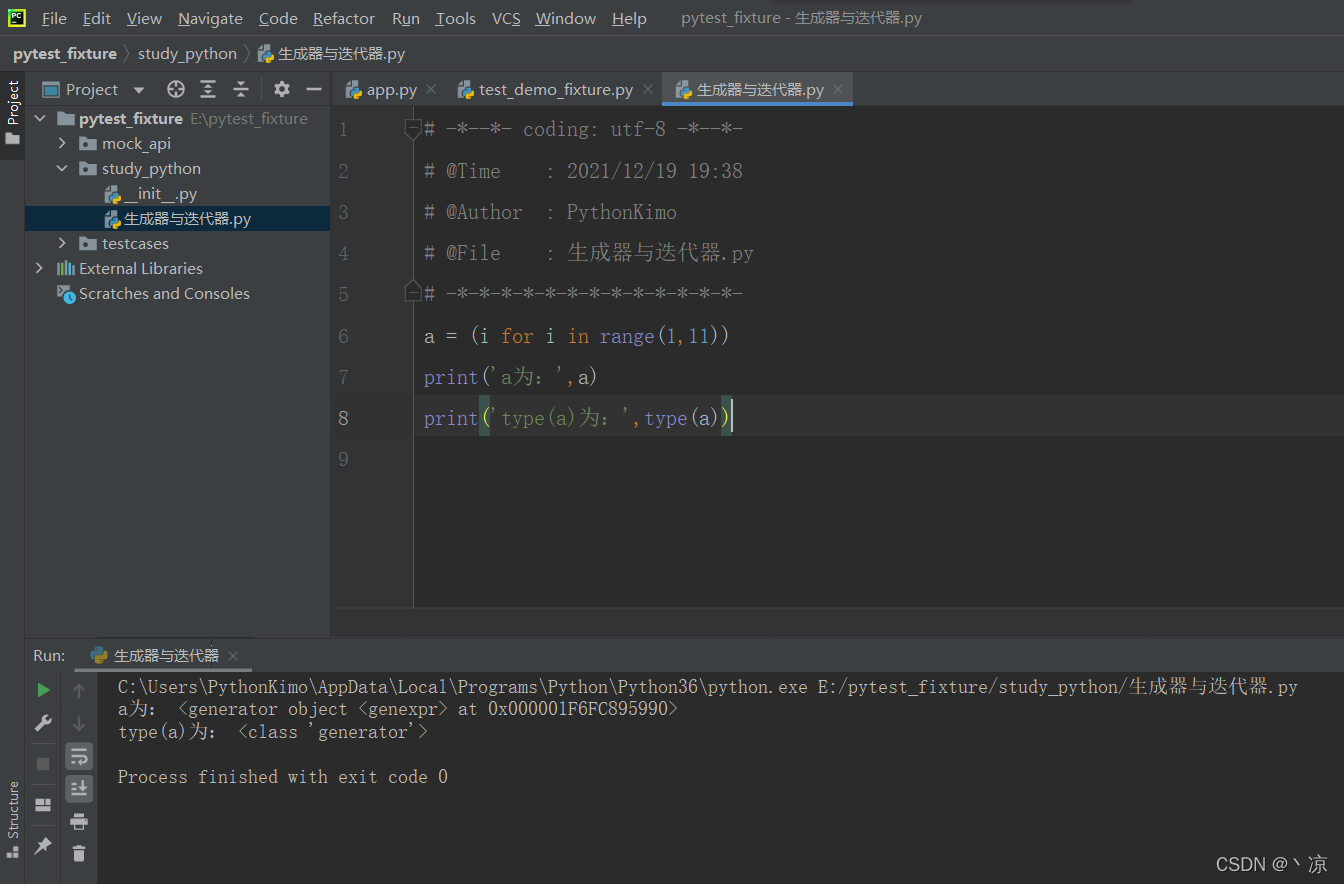1344x884 pixels.
Task: Click the Expand All icon in Project panel
Action: point(208,89)
